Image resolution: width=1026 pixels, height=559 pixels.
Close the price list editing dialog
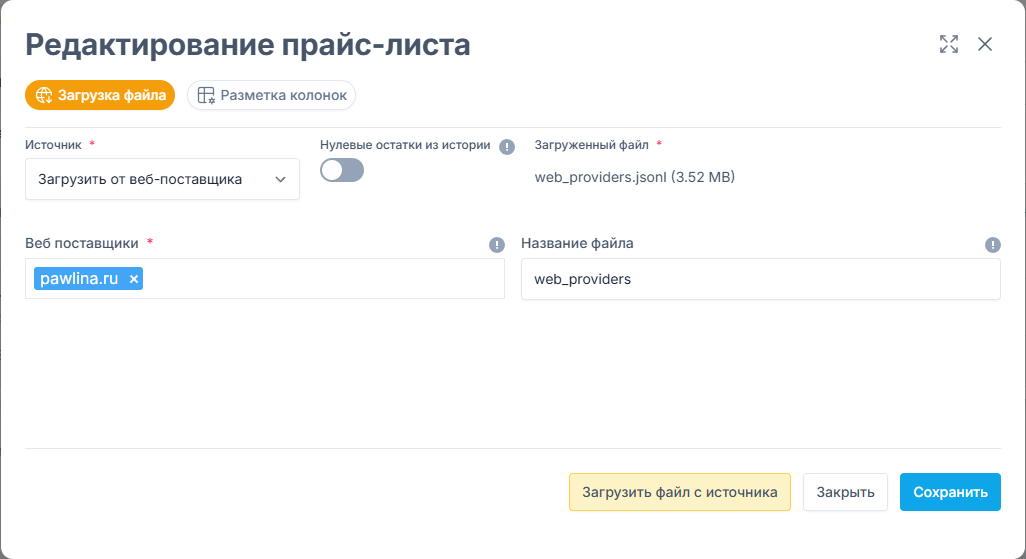point(985,44)
